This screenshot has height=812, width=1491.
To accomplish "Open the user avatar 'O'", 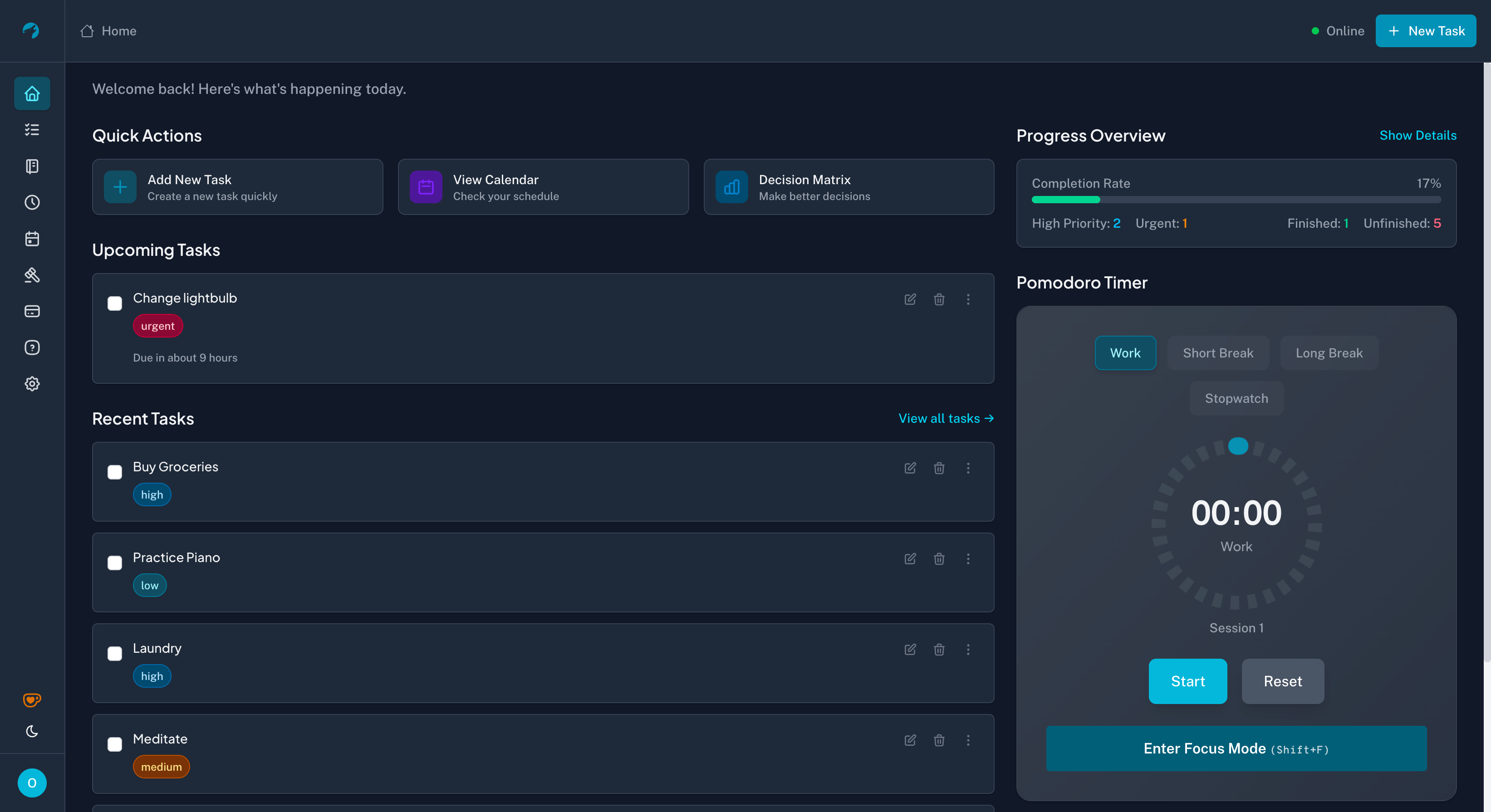I will 32,783.
